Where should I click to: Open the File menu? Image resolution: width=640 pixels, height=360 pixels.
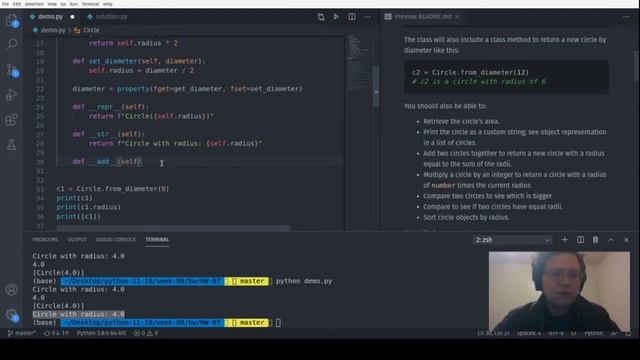pos(5,4)
